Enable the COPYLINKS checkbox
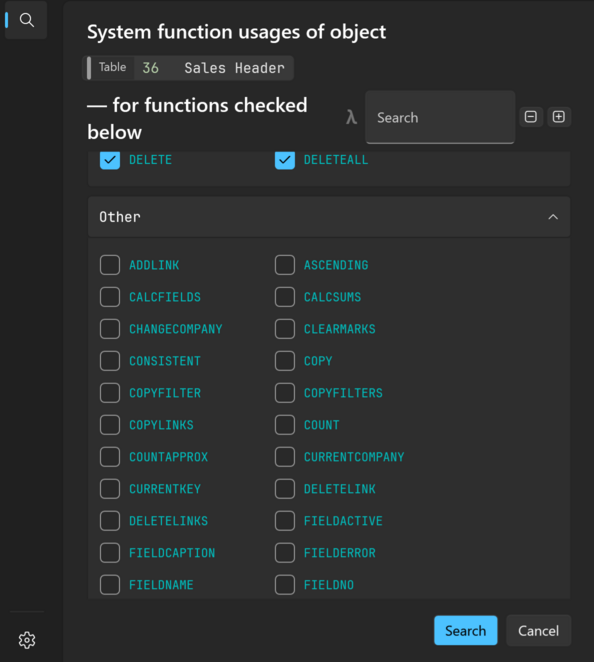The width and height of the screenshot is (594, 662). tap(110, 425)
